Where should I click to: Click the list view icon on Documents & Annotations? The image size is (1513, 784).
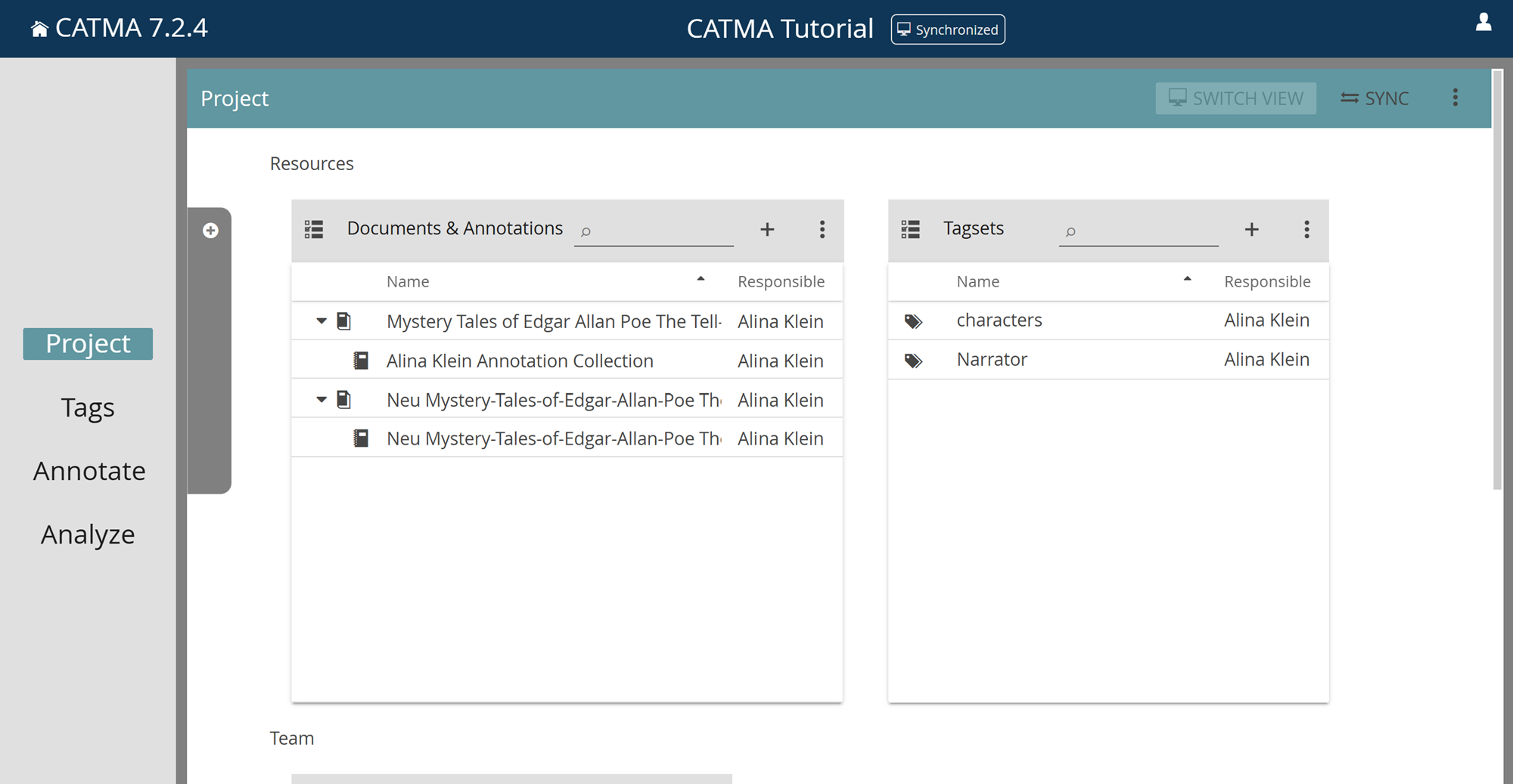(313, 229)
